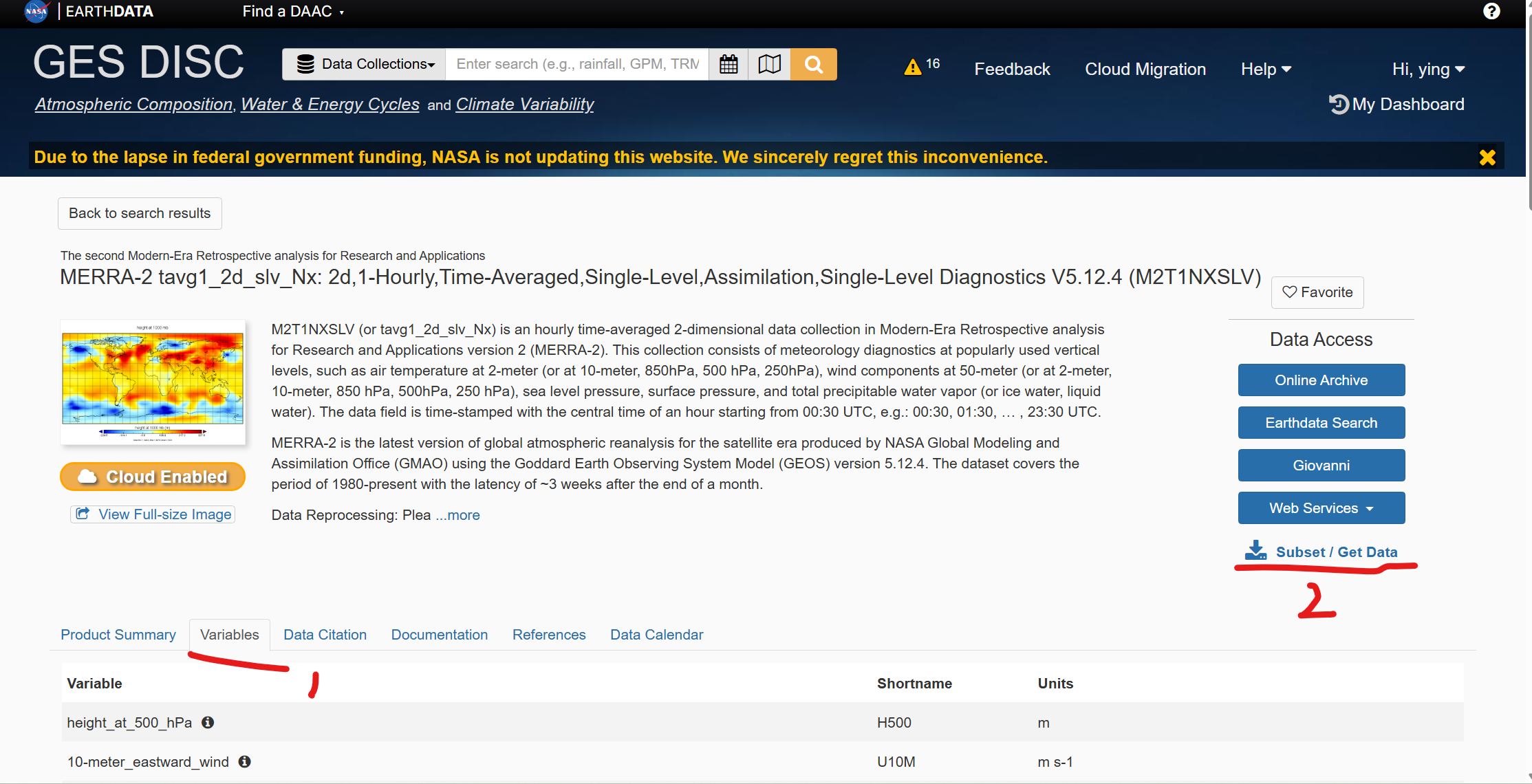Open the MERRA-2 map thumbnail image

[153, 382]
